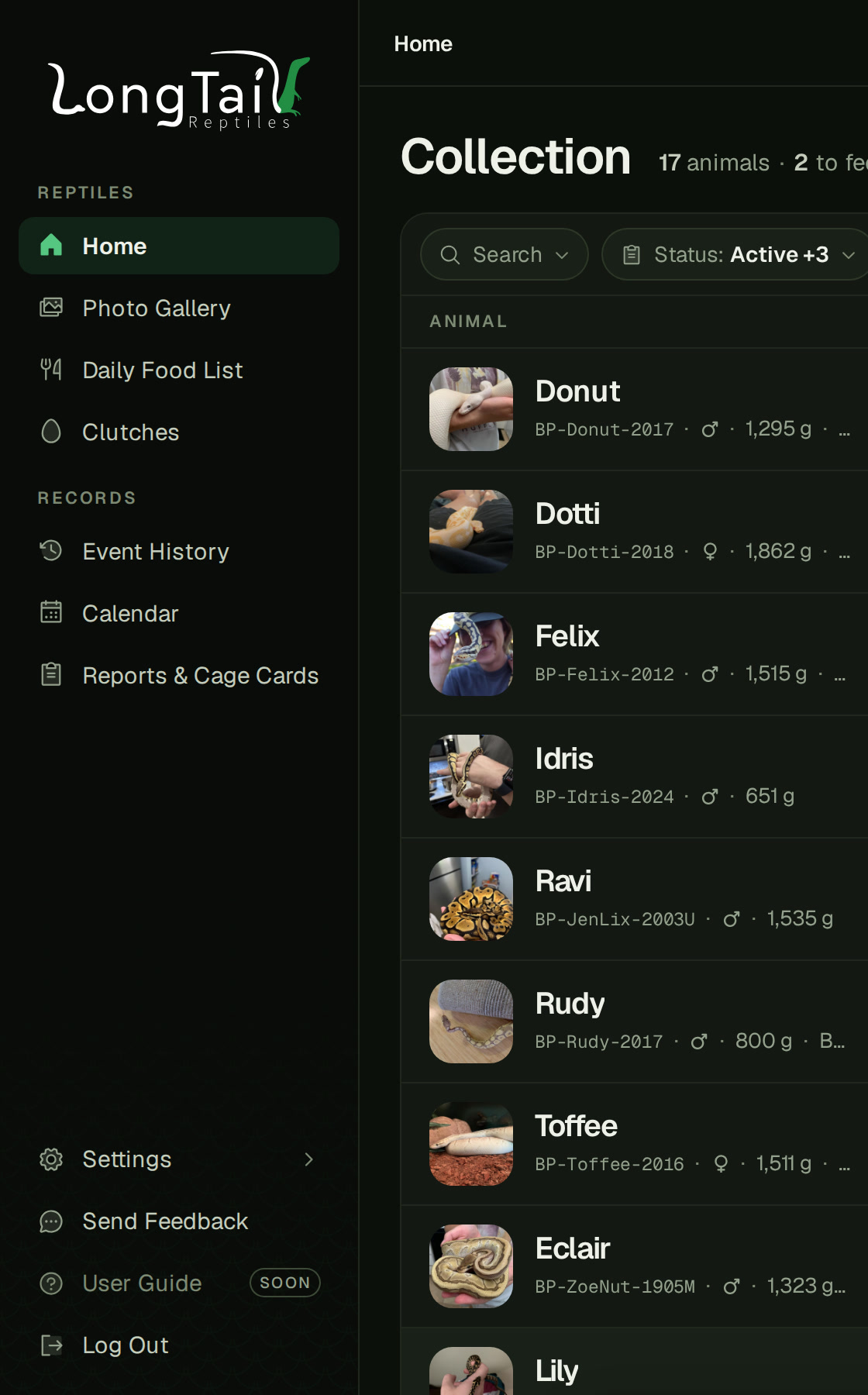Open Ravi's photo thumbnail
The height and width of the screenshot is (1395, 868).
click(471, 899)
